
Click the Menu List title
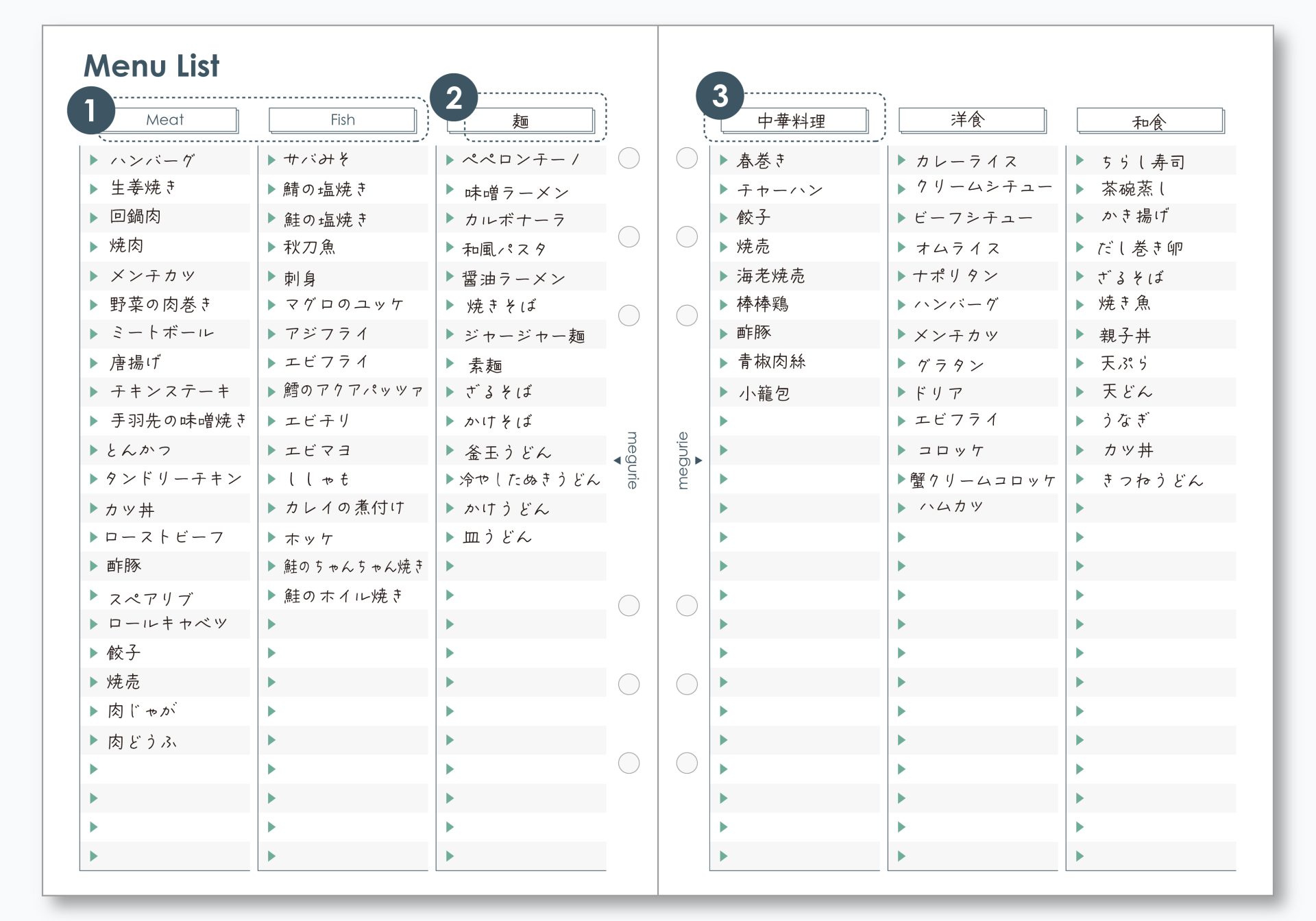click(x=151, y=66)
